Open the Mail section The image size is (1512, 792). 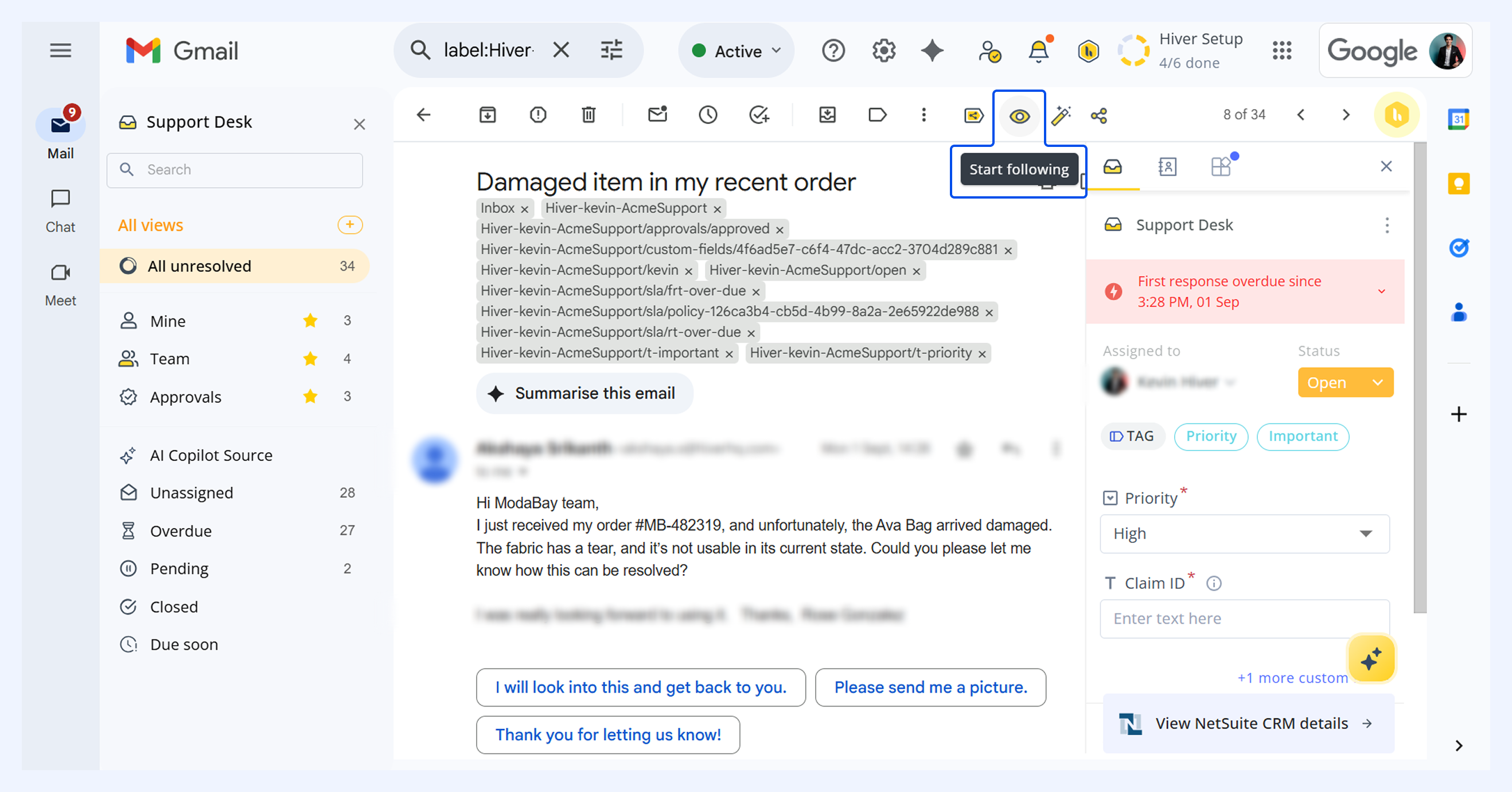60,134
